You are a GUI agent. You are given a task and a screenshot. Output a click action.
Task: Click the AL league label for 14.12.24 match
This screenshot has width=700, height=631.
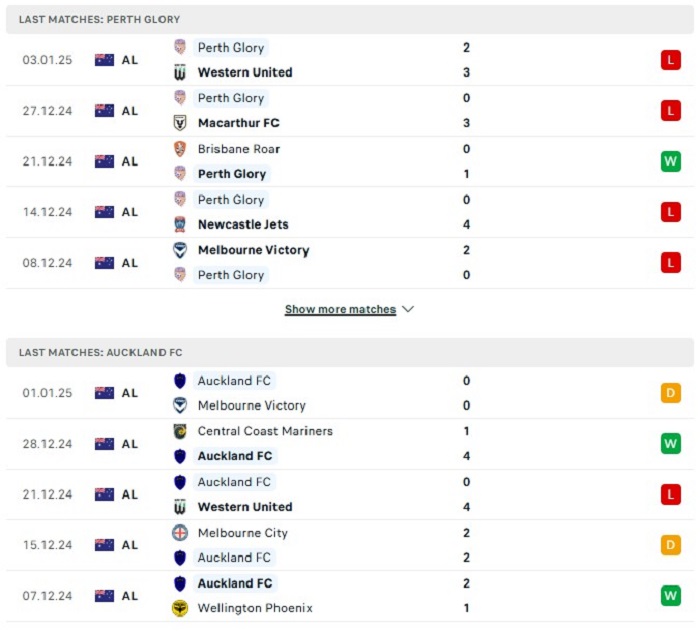(129, 212)
